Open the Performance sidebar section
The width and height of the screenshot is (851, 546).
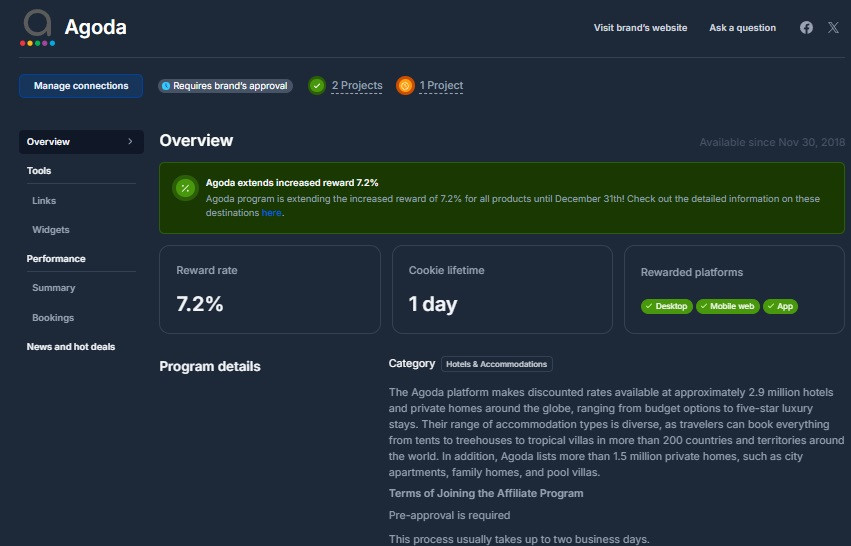tap(56, 259)
